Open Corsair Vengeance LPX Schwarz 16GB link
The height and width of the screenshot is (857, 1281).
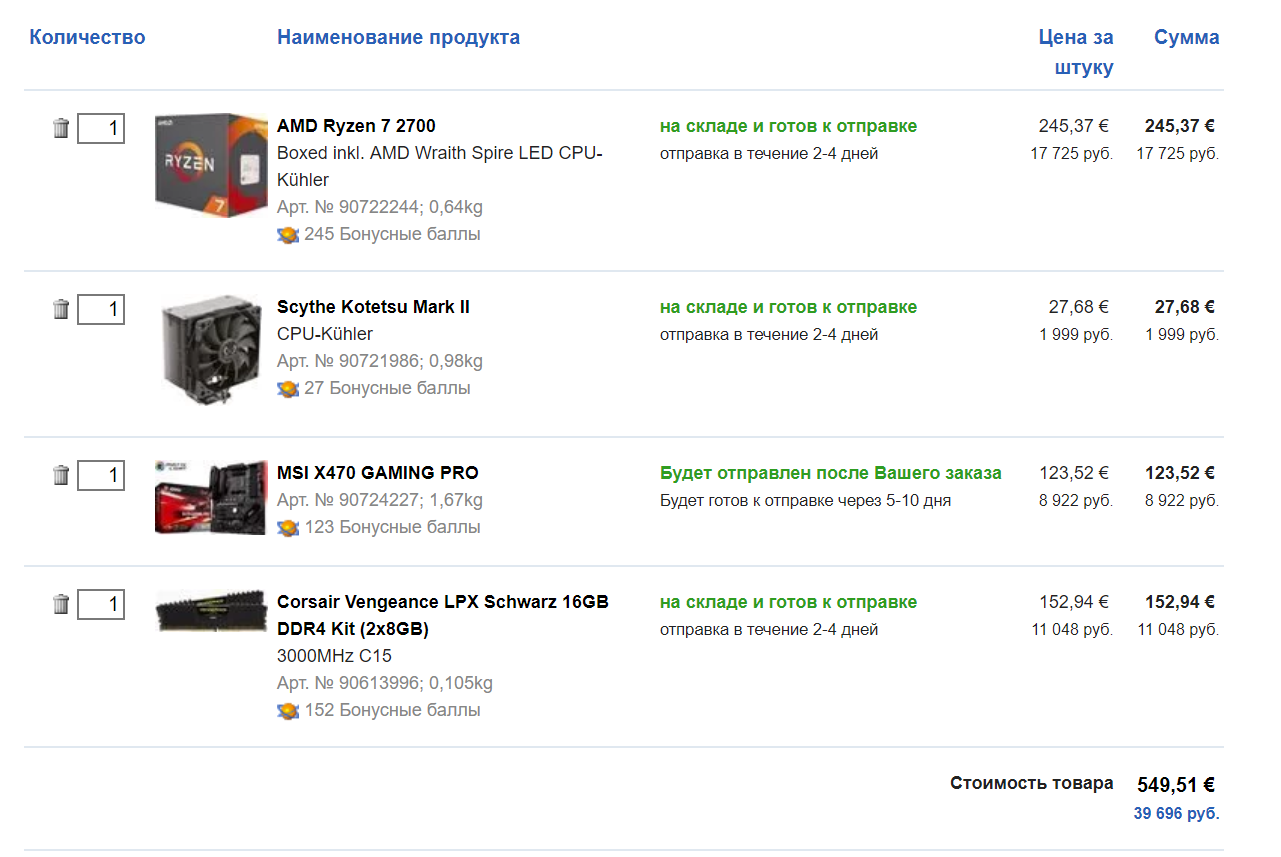[442, 602]
